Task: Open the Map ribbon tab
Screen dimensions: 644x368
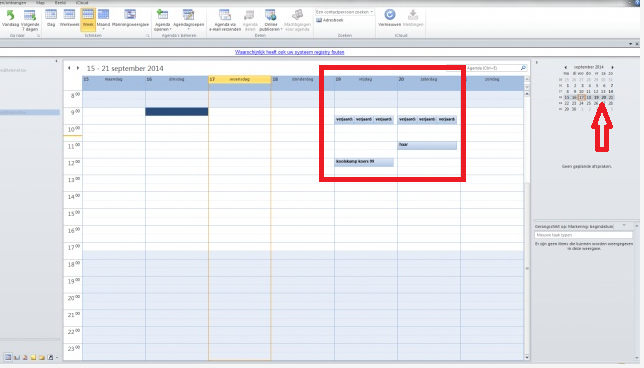Action: point(40,2)
